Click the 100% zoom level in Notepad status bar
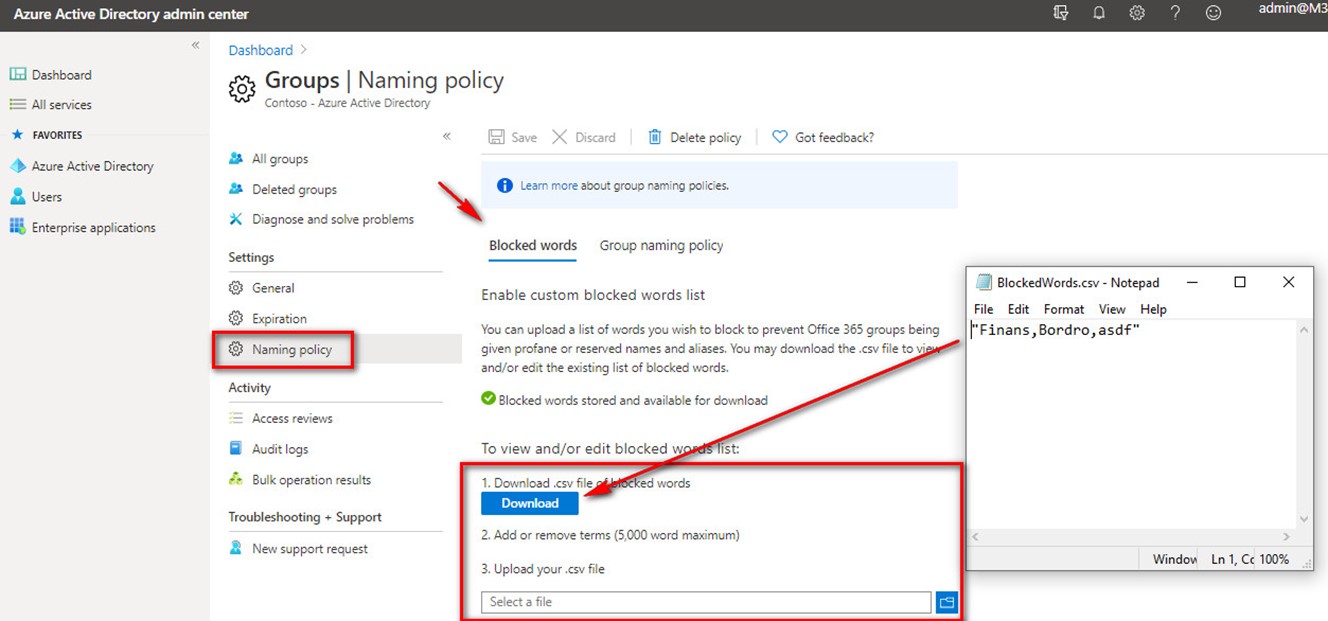The width and height of the screenshot is (1328, 621). [1274, 559]
